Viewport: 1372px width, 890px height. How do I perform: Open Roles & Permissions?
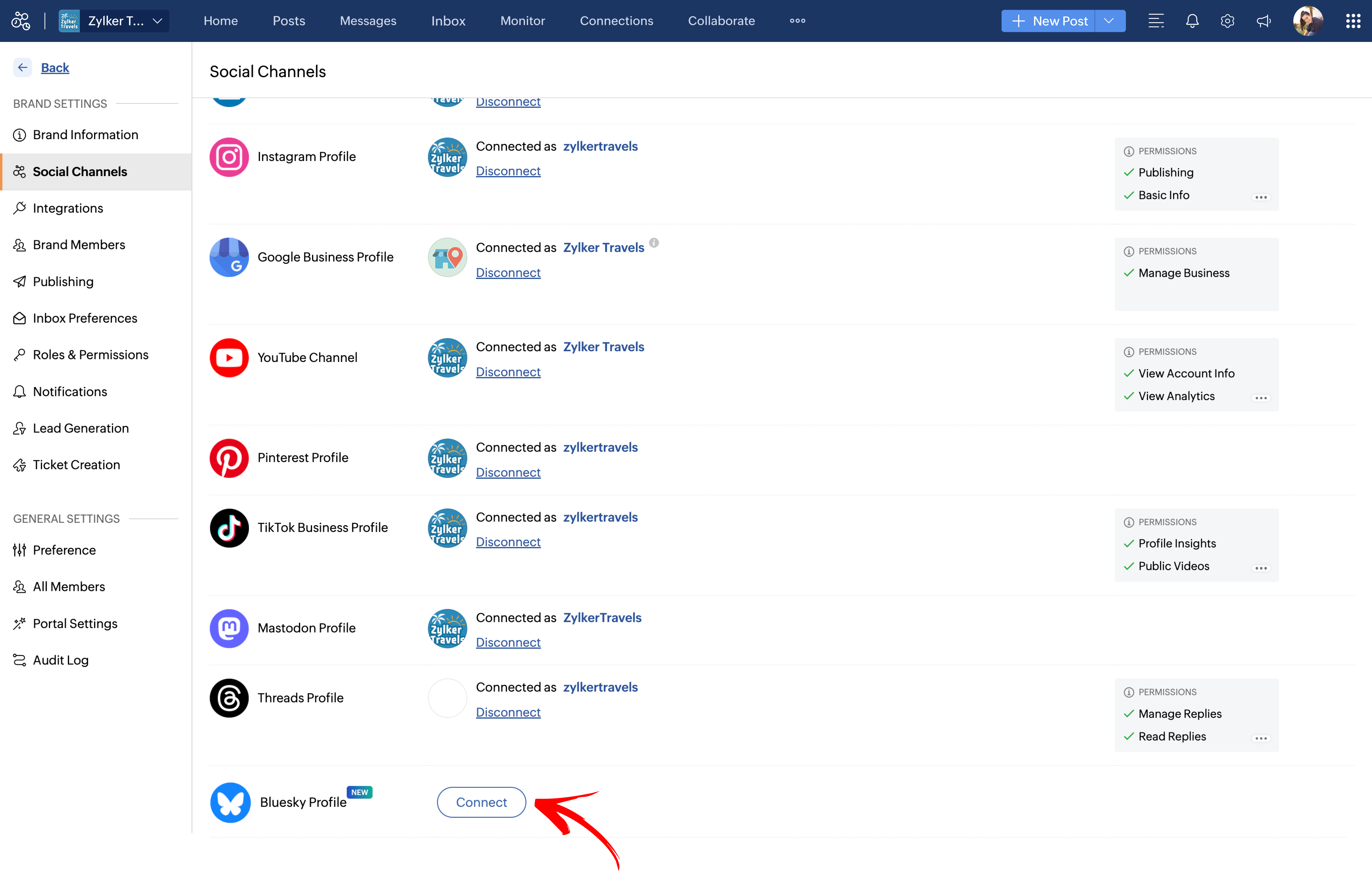[96, 355]
